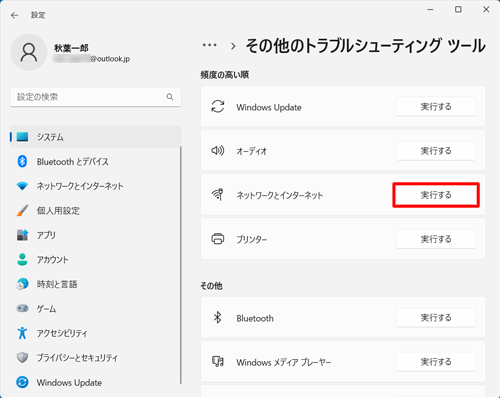Open Bluetooth とデバイス settings
The width and height of the screenshot is (500, 398).
point(96,161)
